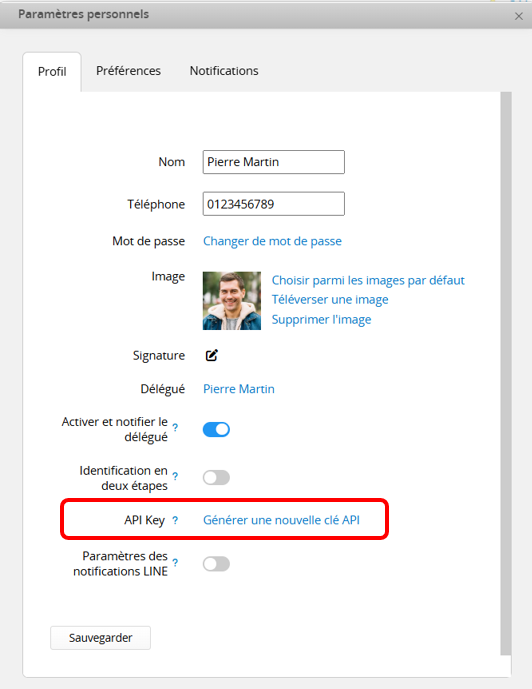Open help for Identification en deux étapes
Viewport: 532px width, 689px height.
point(175,476)
